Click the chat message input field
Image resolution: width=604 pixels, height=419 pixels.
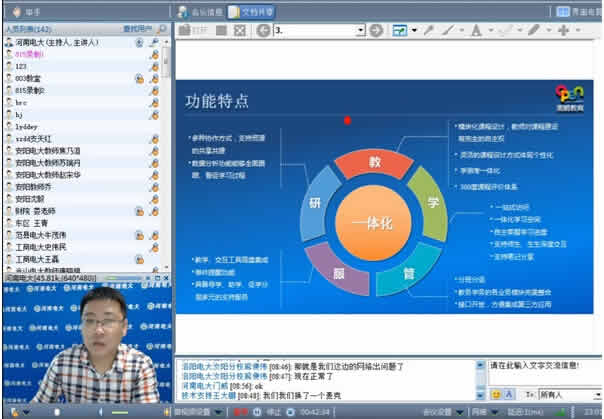[544, 373]
